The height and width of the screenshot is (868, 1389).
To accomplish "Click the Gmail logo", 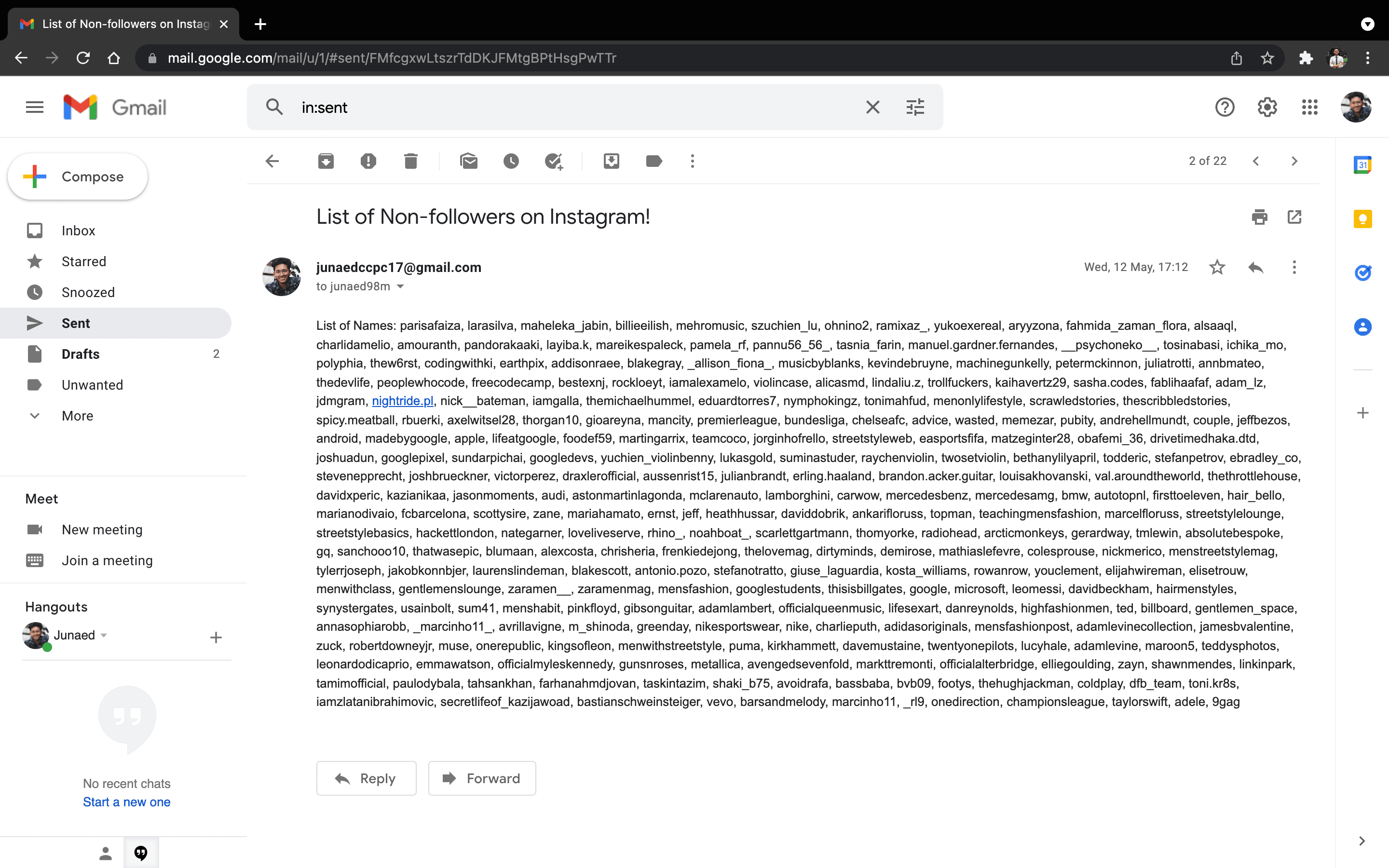I will point(115,107).
